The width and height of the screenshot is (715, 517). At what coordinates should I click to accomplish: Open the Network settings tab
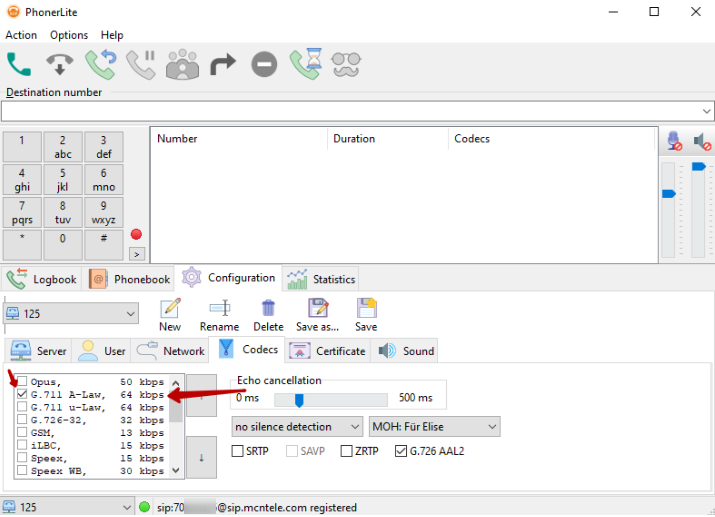pos(170,351)
